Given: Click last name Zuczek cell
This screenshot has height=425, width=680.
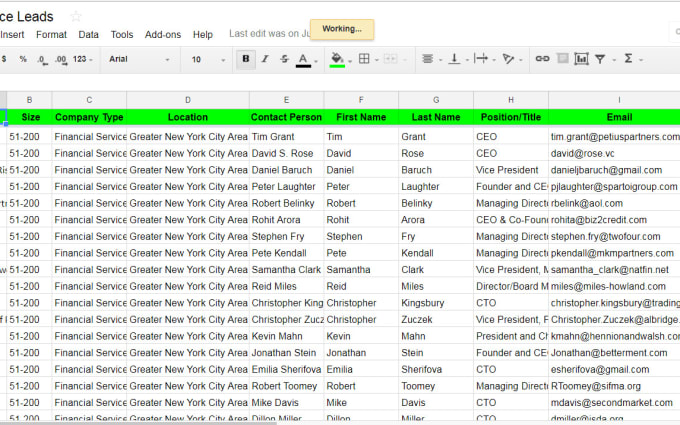Looking at the screenshot, I should point(436,320).
